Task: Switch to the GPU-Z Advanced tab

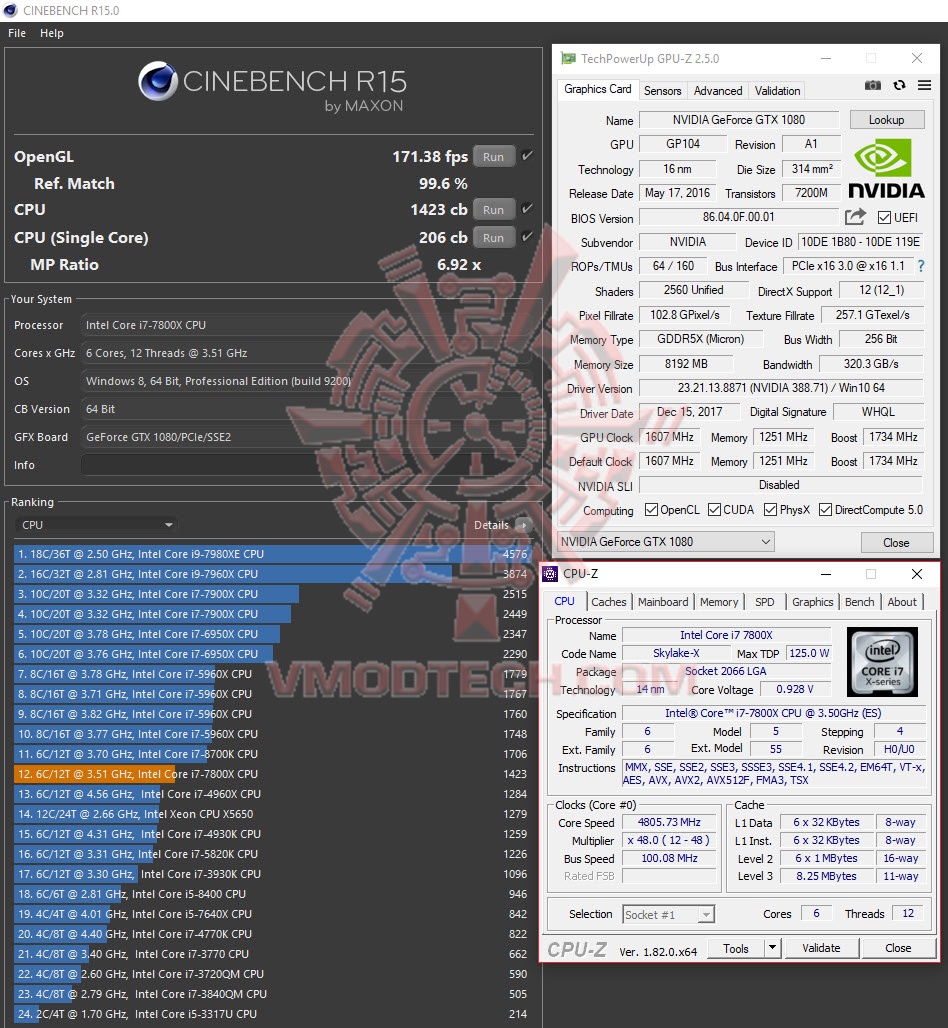Action: [718, 90]
